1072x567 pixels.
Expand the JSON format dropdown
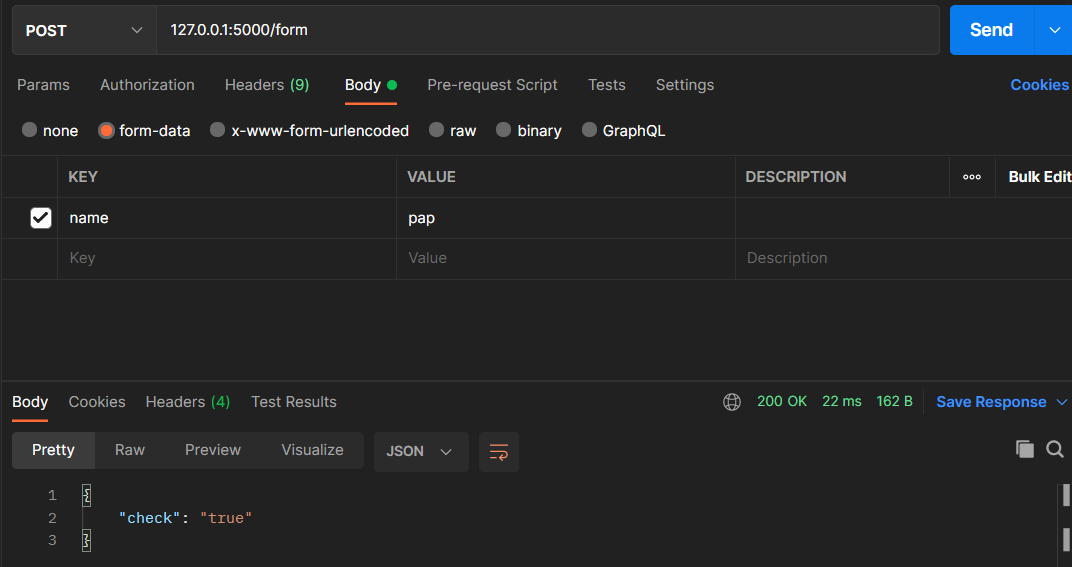(x=420, y=451)
